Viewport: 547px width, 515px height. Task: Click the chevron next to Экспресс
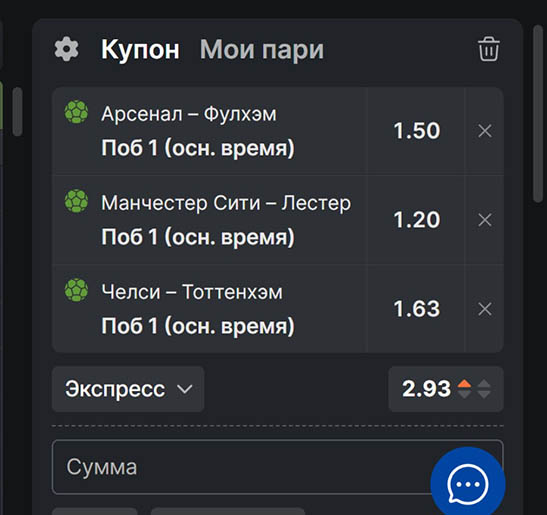pos(185,389)
